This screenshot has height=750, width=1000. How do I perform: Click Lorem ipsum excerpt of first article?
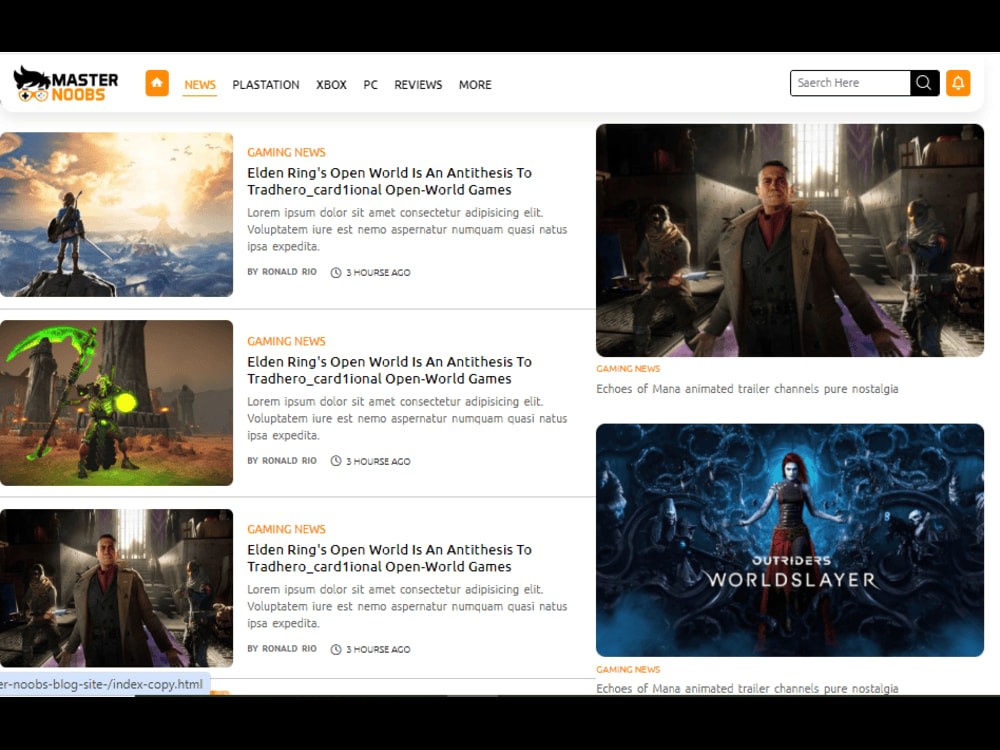pos(407,230)
